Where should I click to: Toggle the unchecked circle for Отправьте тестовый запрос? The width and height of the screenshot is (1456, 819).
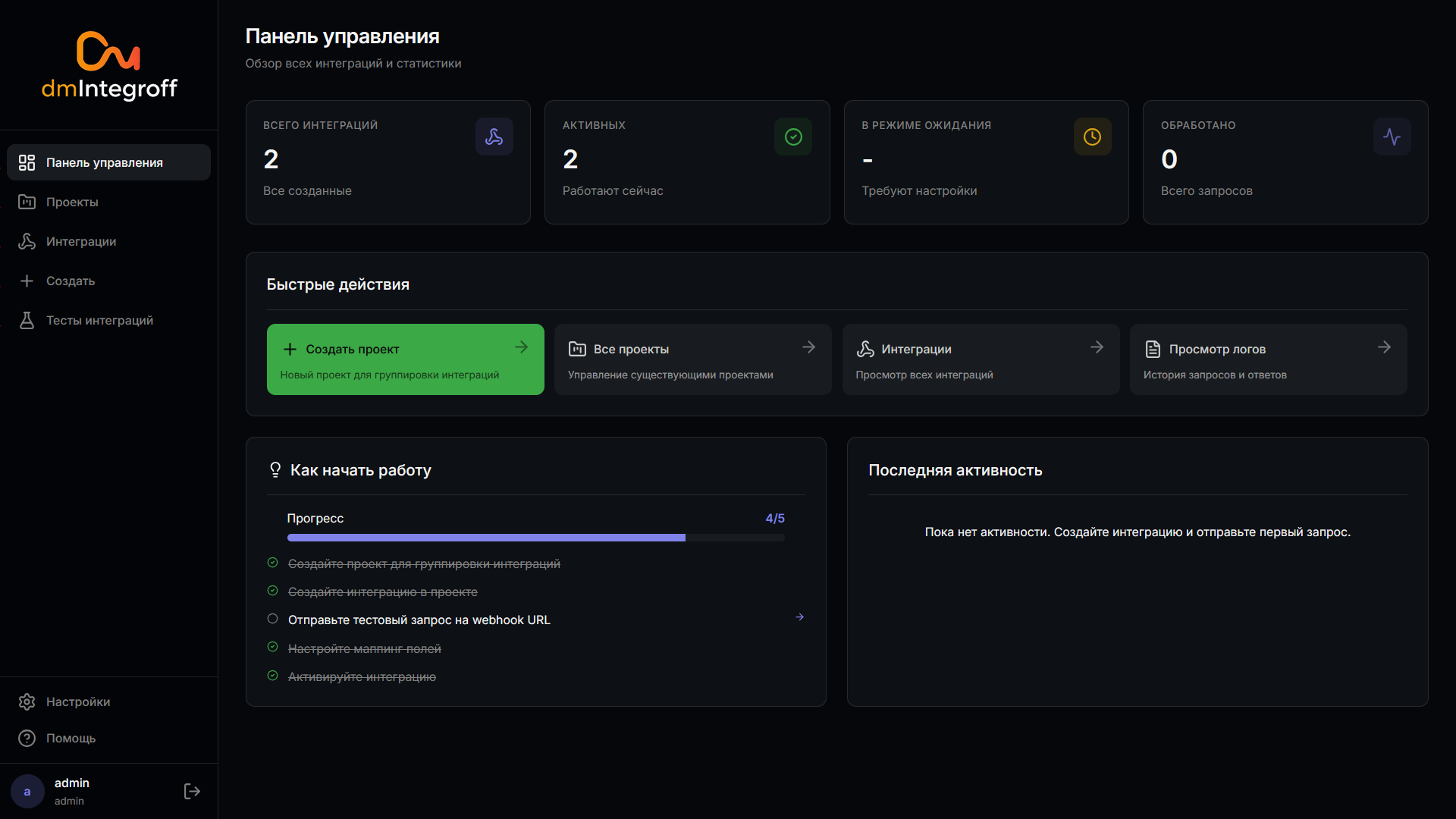click(273, 619)
